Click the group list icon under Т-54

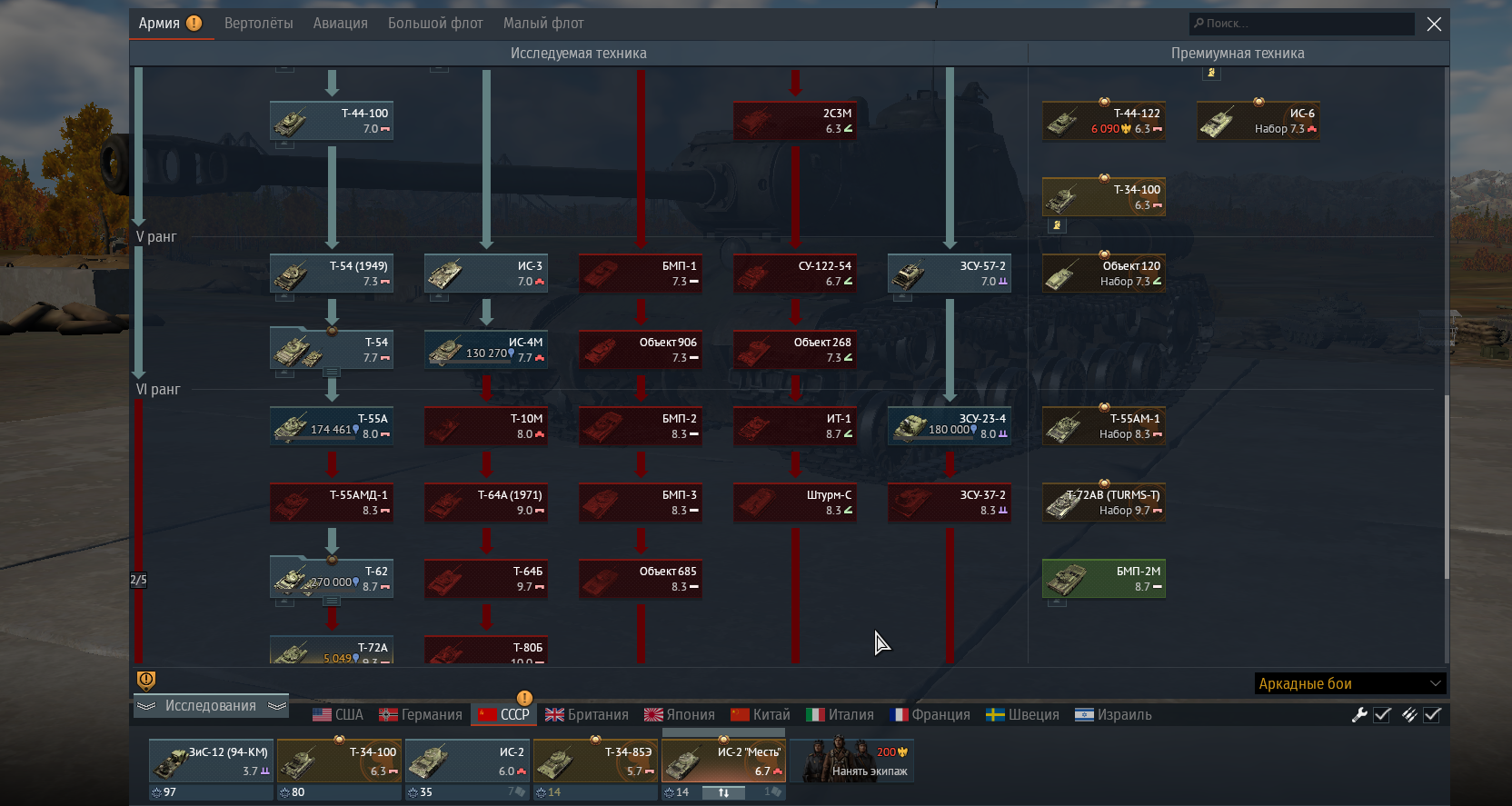coord(332,372)
